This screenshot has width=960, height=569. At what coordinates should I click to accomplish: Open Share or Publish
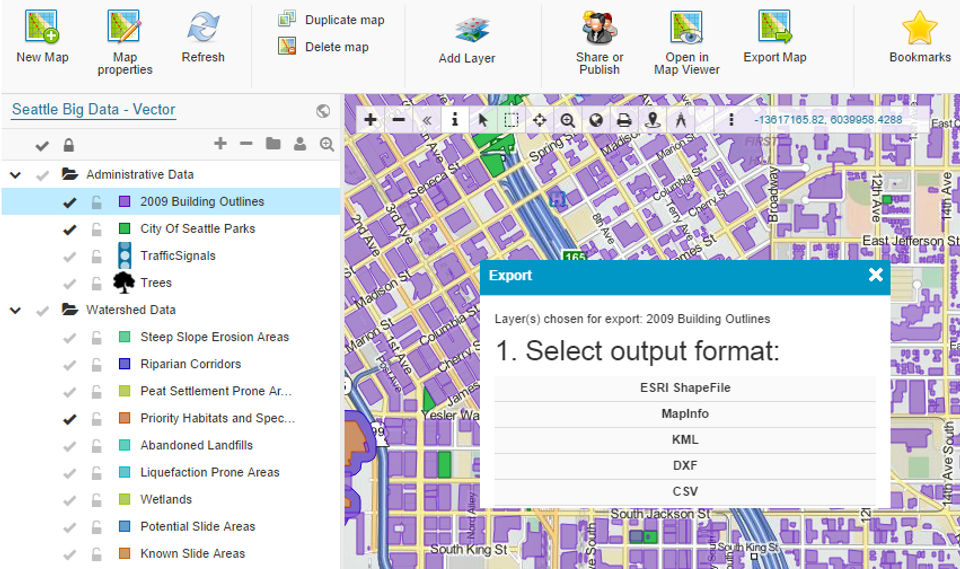599,42
